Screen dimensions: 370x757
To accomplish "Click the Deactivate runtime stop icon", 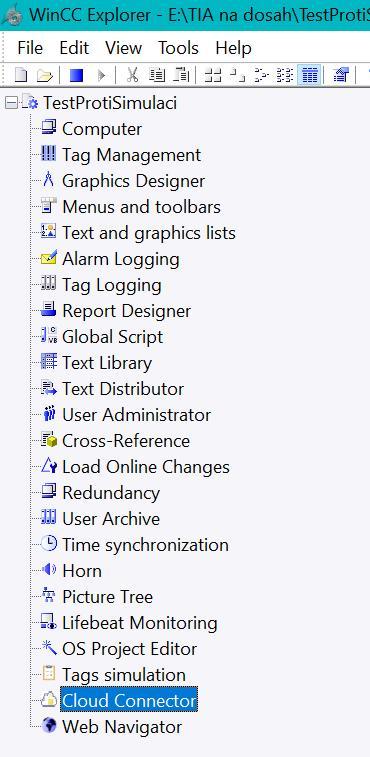I will pyautogui.click(x=76, y=75).
